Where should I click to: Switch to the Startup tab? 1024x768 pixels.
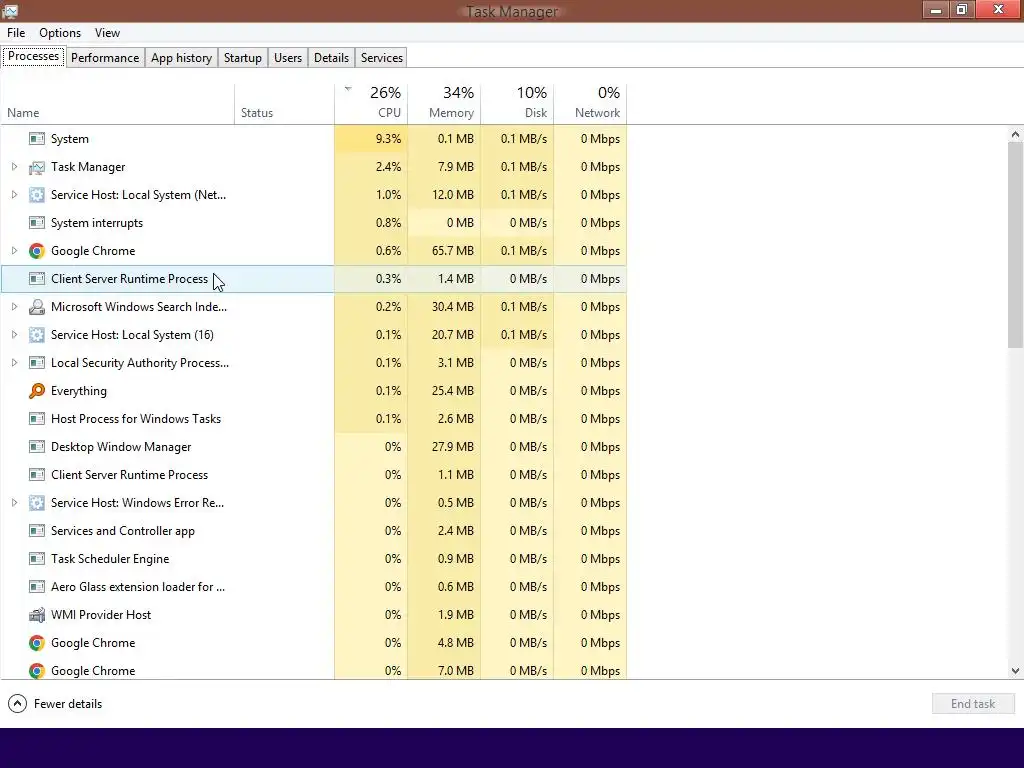[243, 57]
